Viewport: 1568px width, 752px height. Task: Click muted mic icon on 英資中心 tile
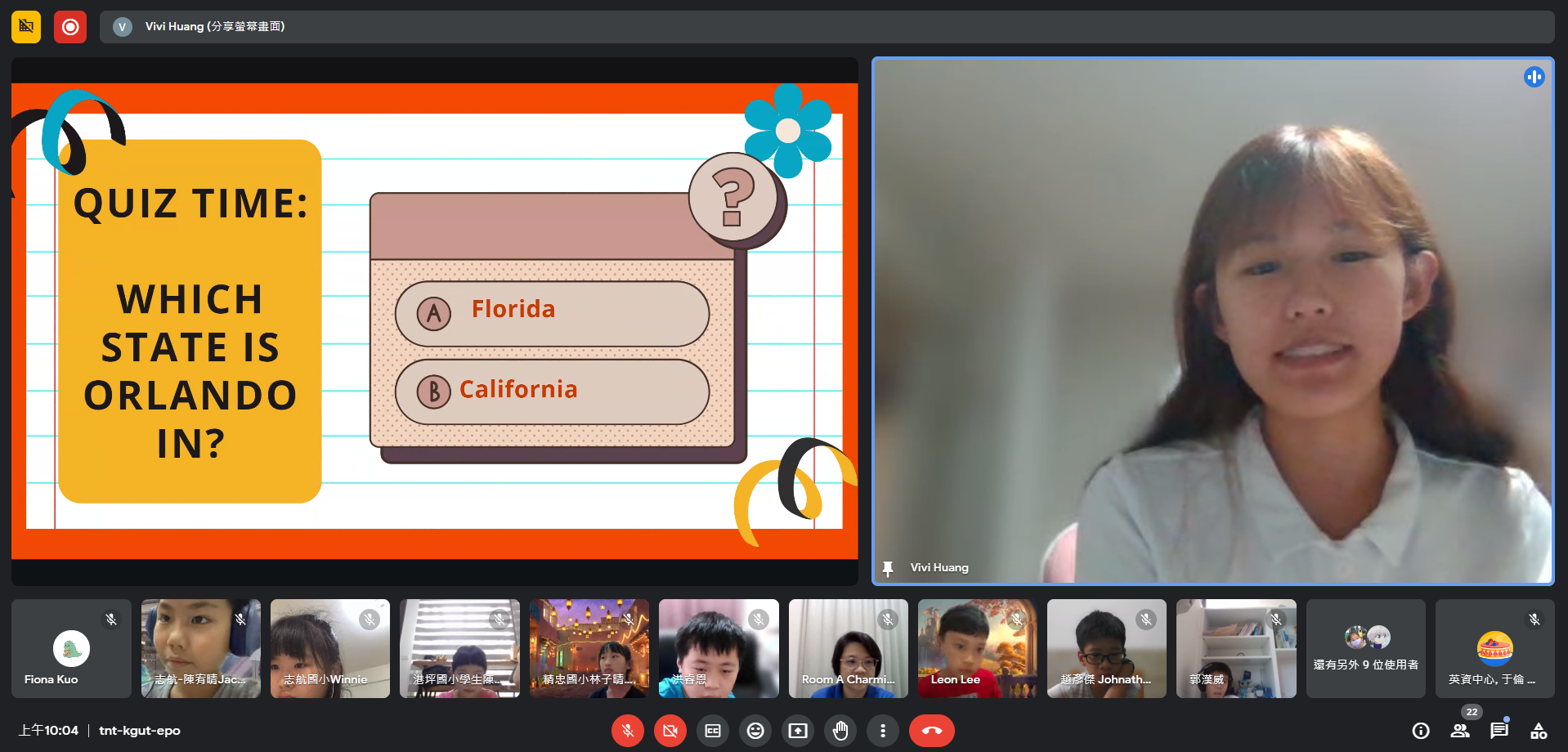pyautogui.click(x=1534, y=620)
